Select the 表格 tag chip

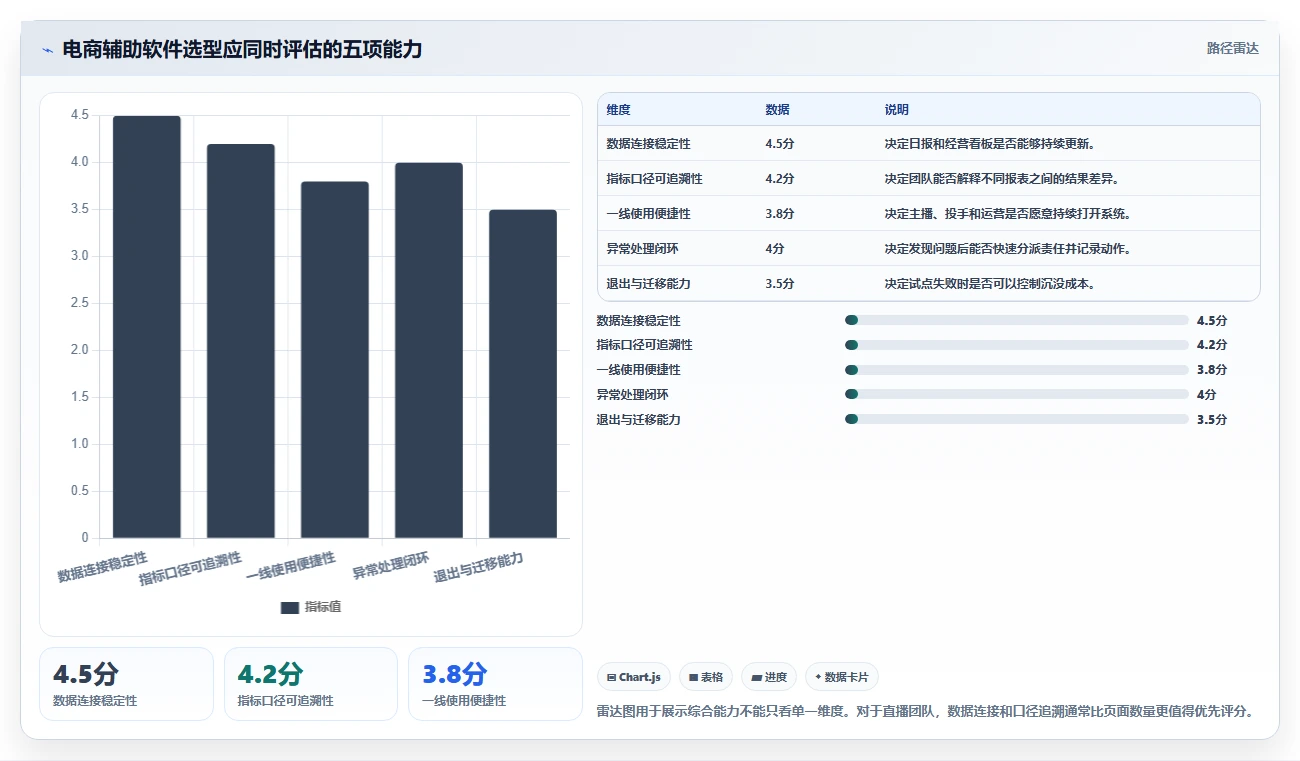706,677
